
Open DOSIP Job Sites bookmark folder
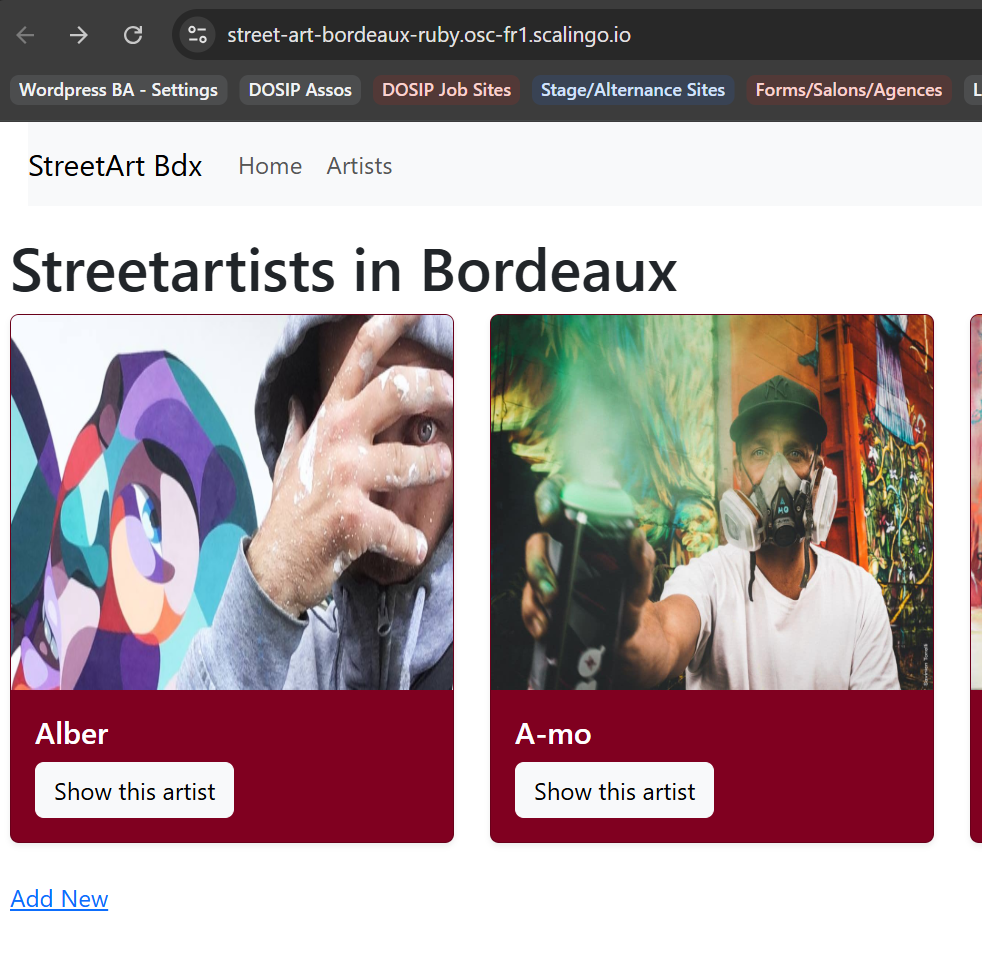446,90
